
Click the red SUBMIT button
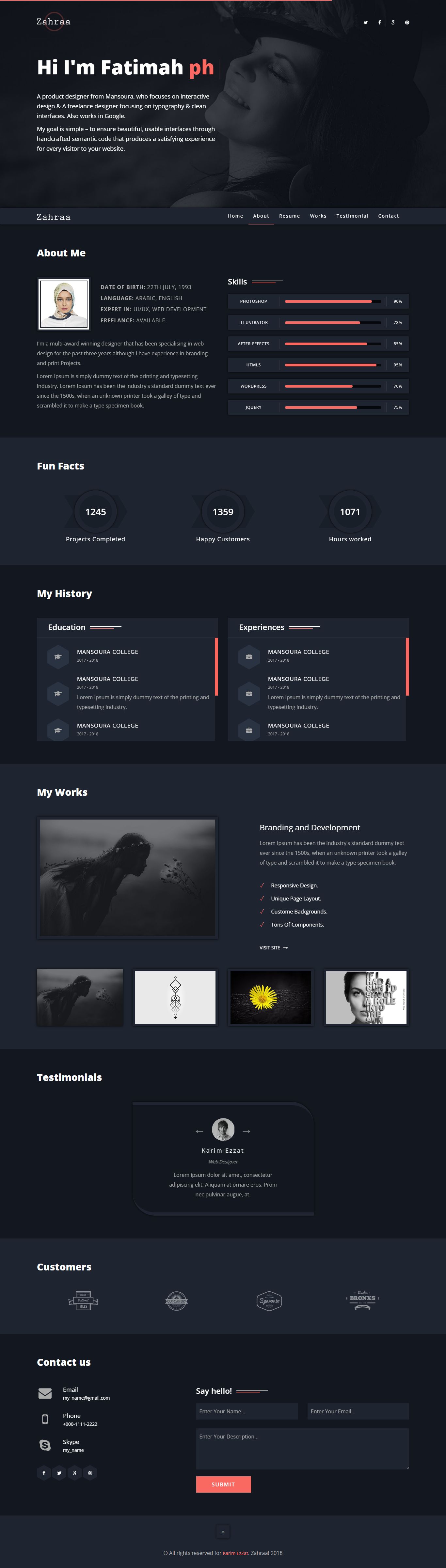point(224,1484)
